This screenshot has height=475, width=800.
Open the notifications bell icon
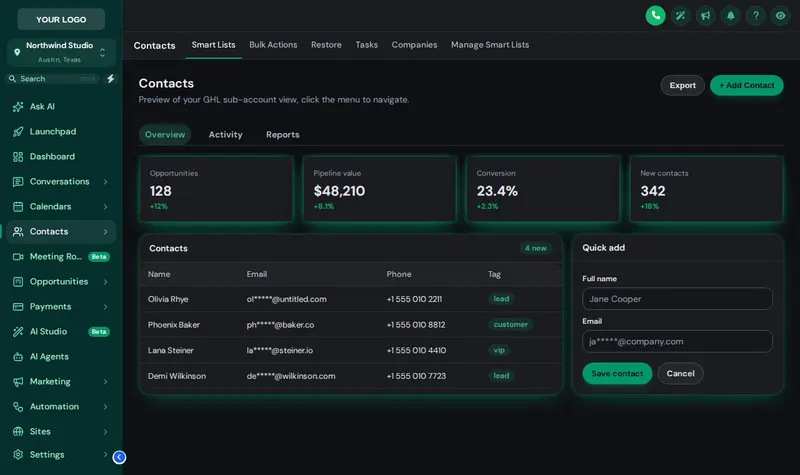click(x=730, y=15)
